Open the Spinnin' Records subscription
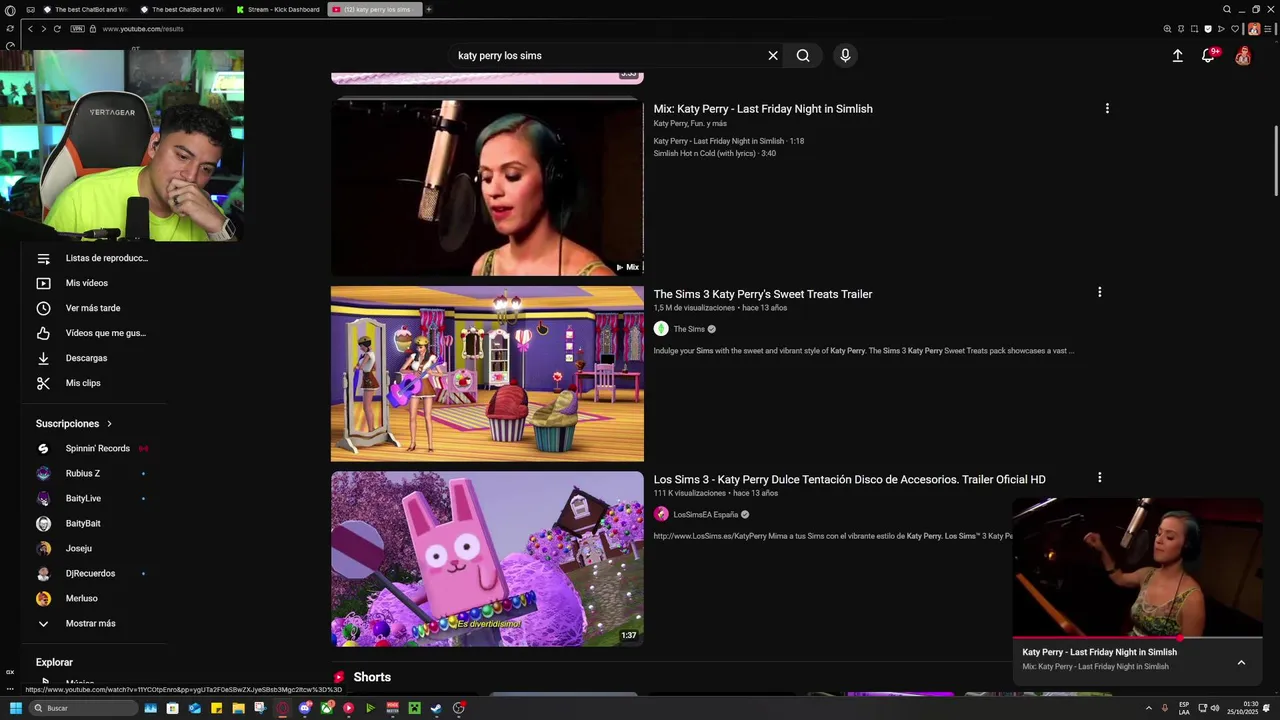Image resolution: width=1280 pixels, height=720 pixels. pos(93,448)
